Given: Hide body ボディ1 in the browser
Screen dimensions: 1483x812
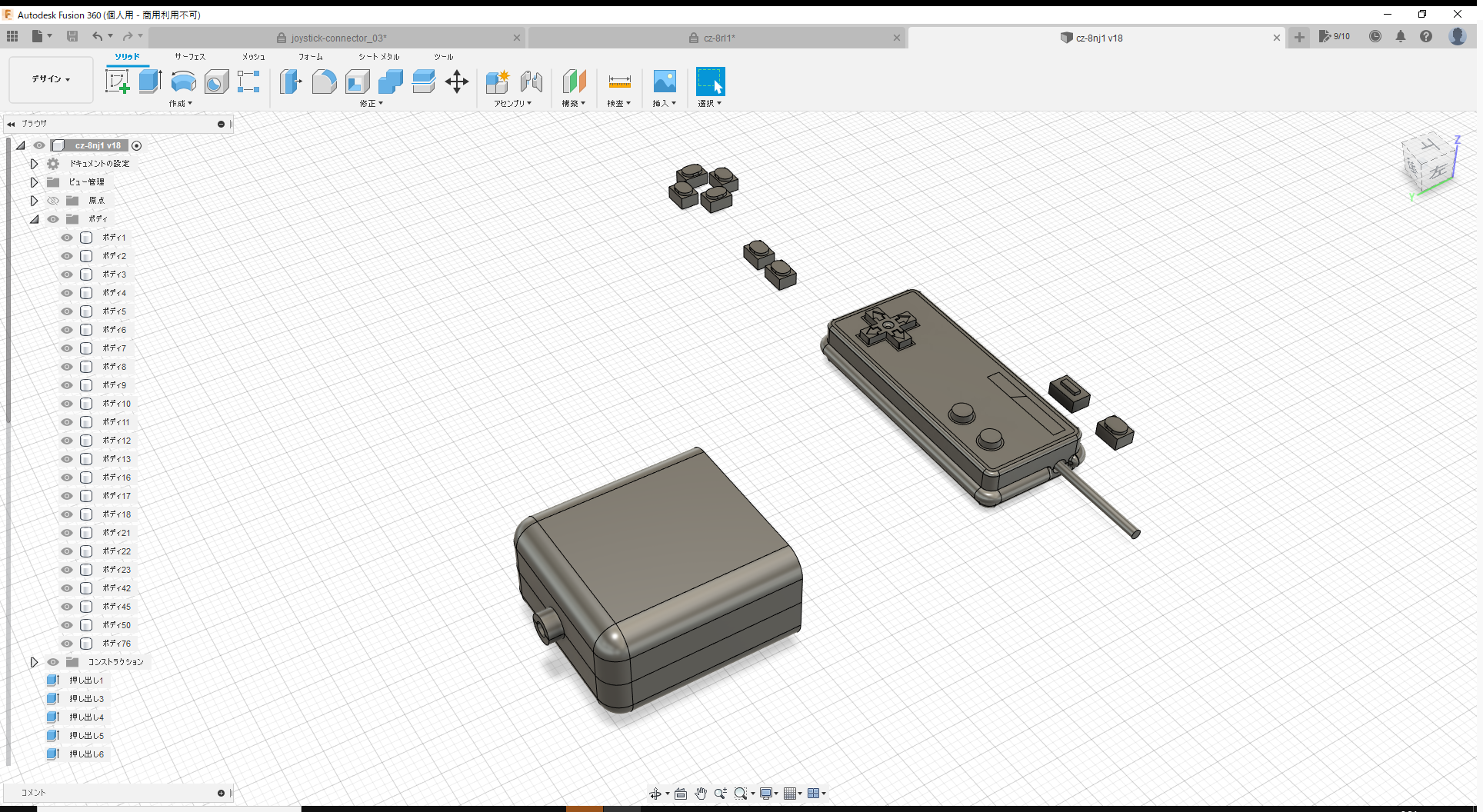Looking at the screenshot, I should (66, 238).
